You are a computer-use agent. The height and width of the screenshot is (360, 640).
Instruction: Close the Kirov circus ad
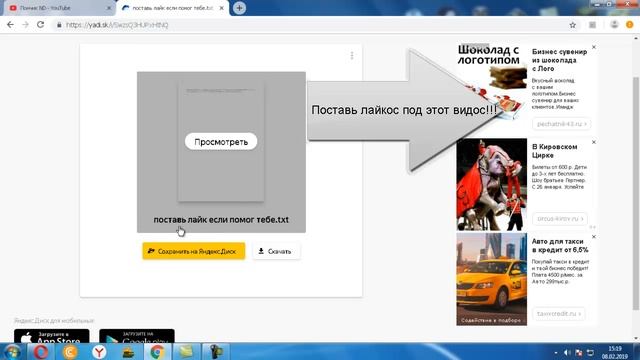(x=594, y=142)
